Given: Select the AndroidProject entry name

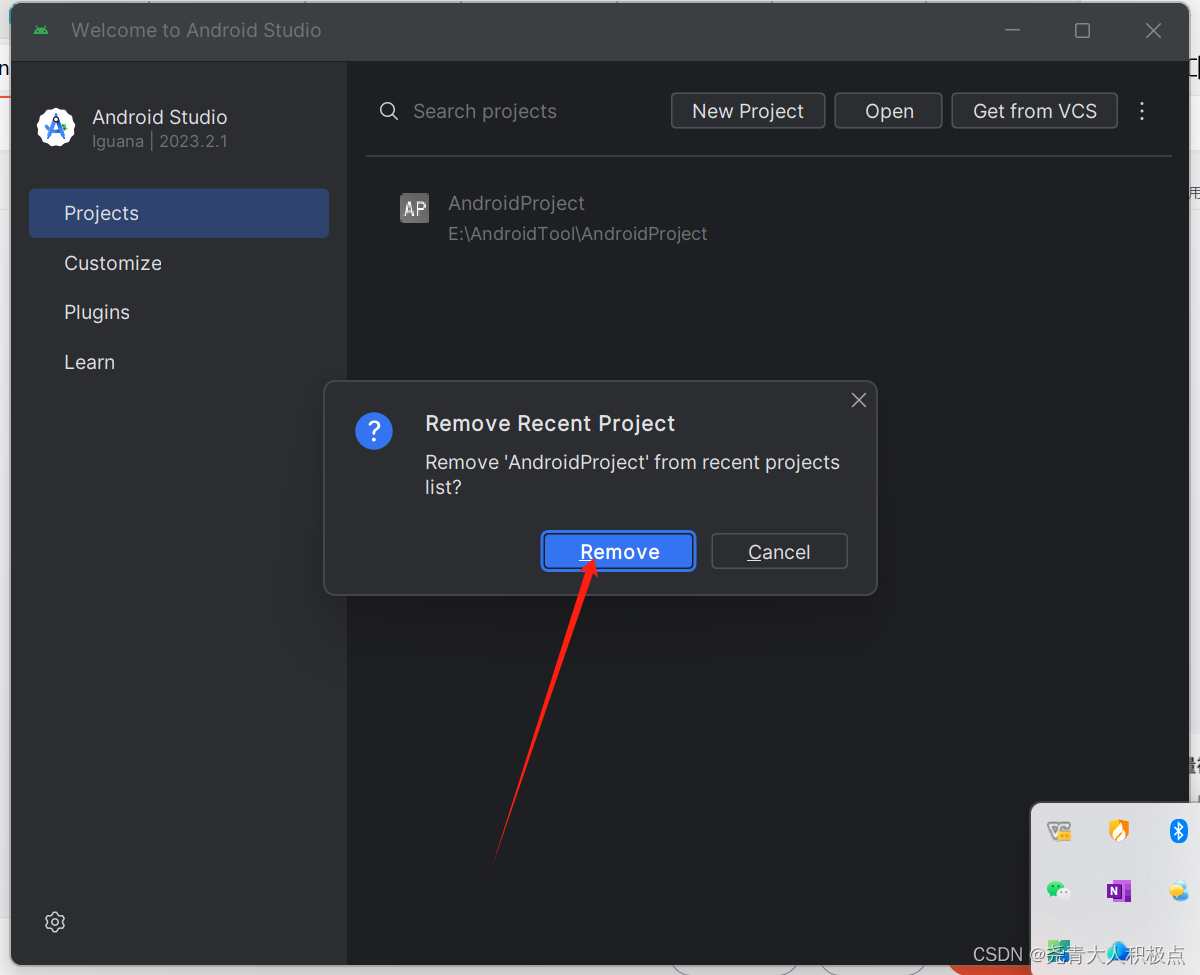Looking at the screenshot, I should coord(516,203).
